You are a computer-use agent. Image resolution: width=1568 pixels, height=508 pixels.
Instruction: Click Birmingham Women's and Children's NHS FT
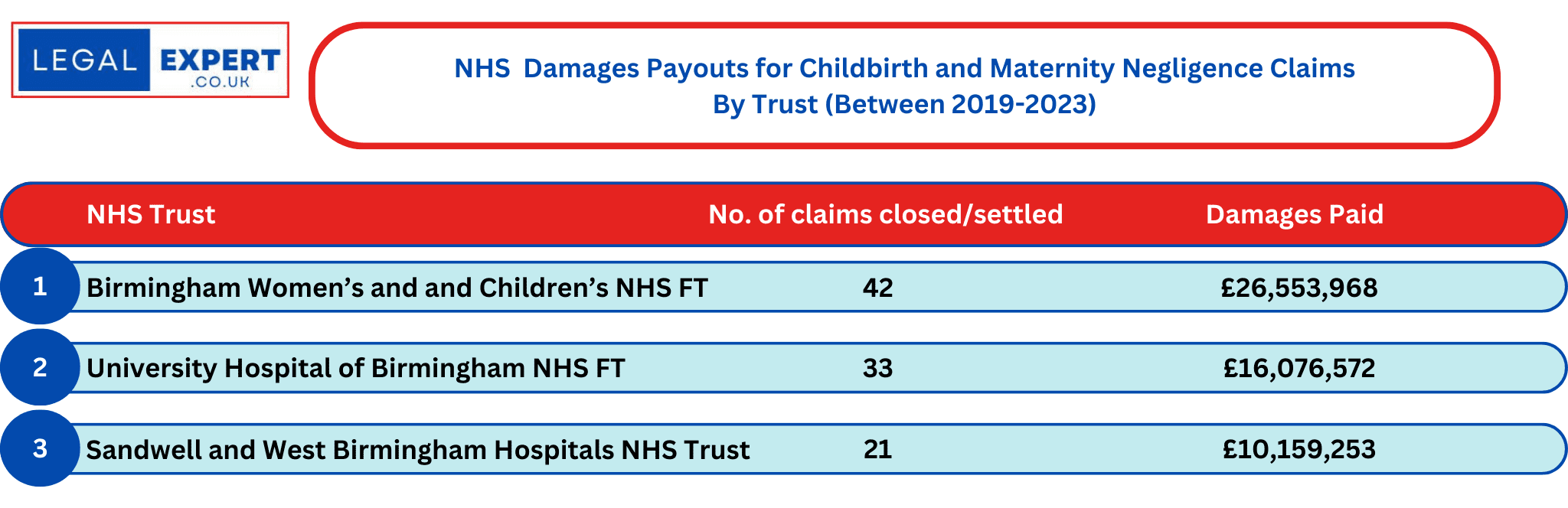[397, 288]
